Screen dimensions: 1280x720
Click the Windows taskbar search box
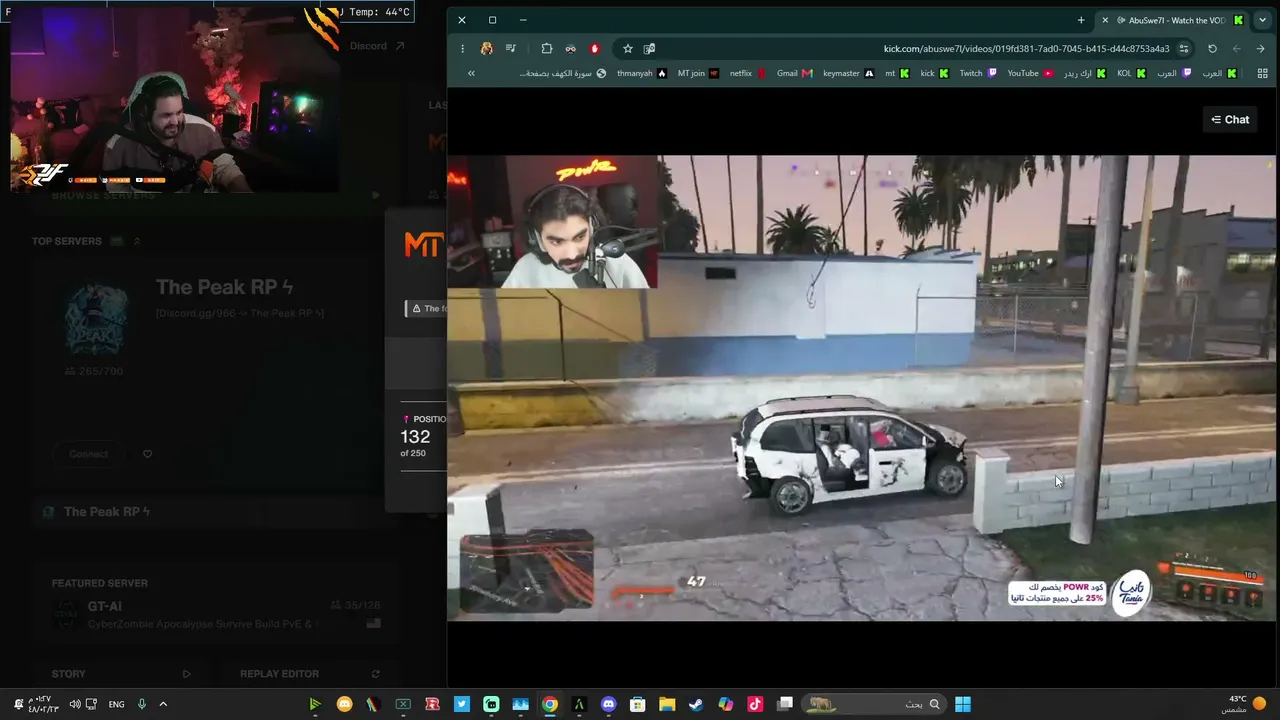coord(876,704)
